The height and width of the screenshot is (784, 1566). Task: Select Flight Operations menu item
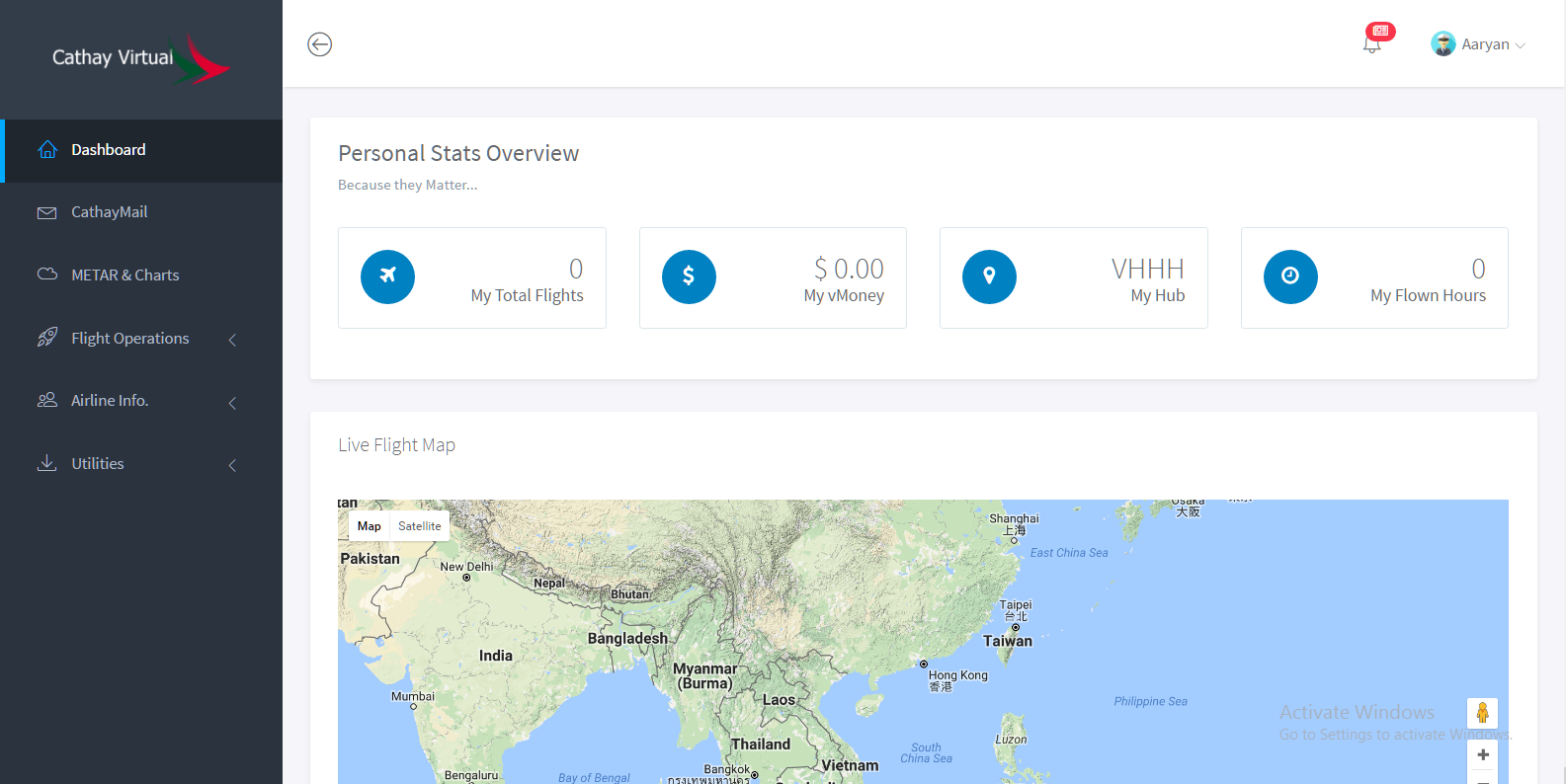click(141, 338)
